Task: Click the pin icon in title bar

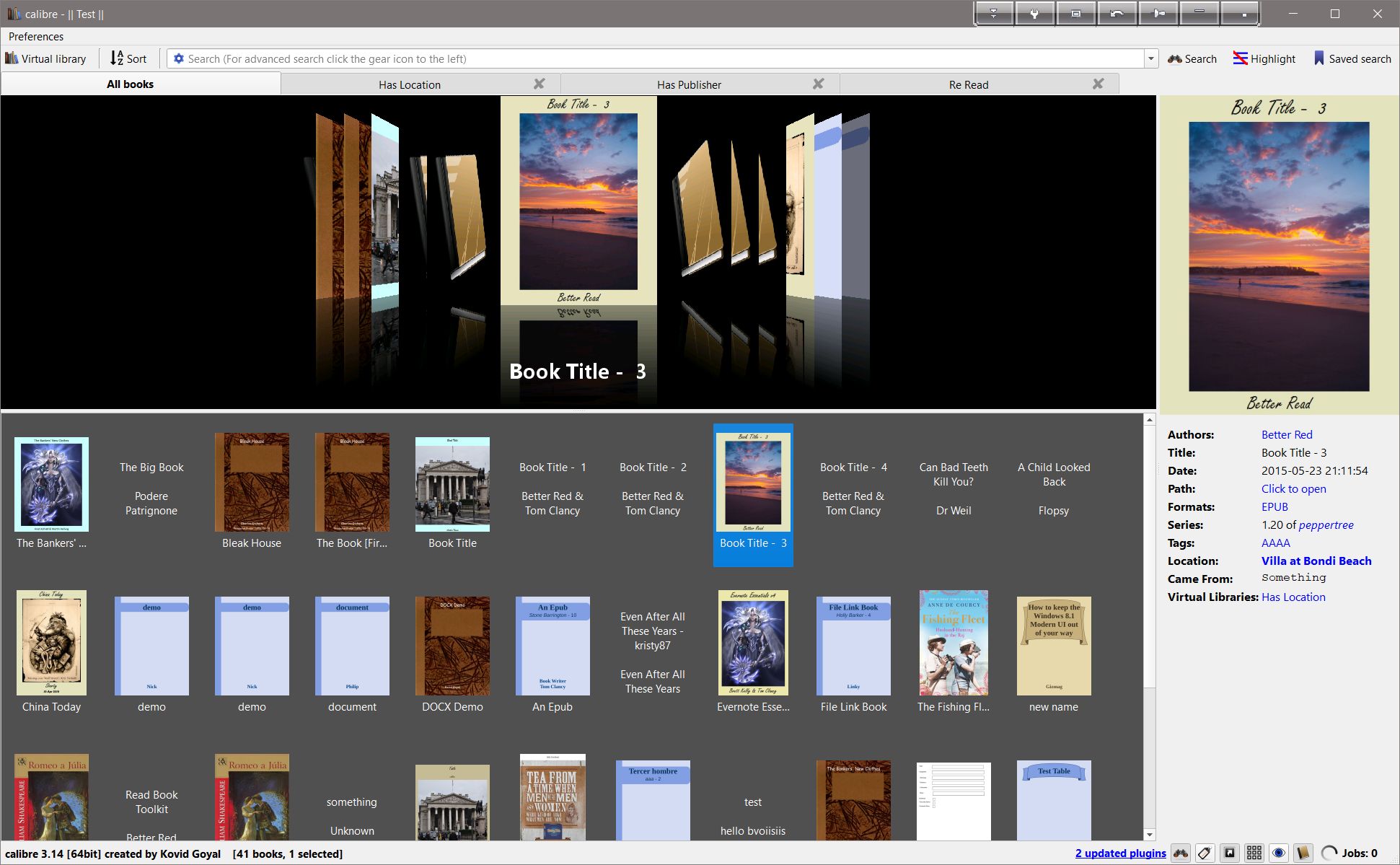Action: pyautogui.click(x=1158, y=14)
